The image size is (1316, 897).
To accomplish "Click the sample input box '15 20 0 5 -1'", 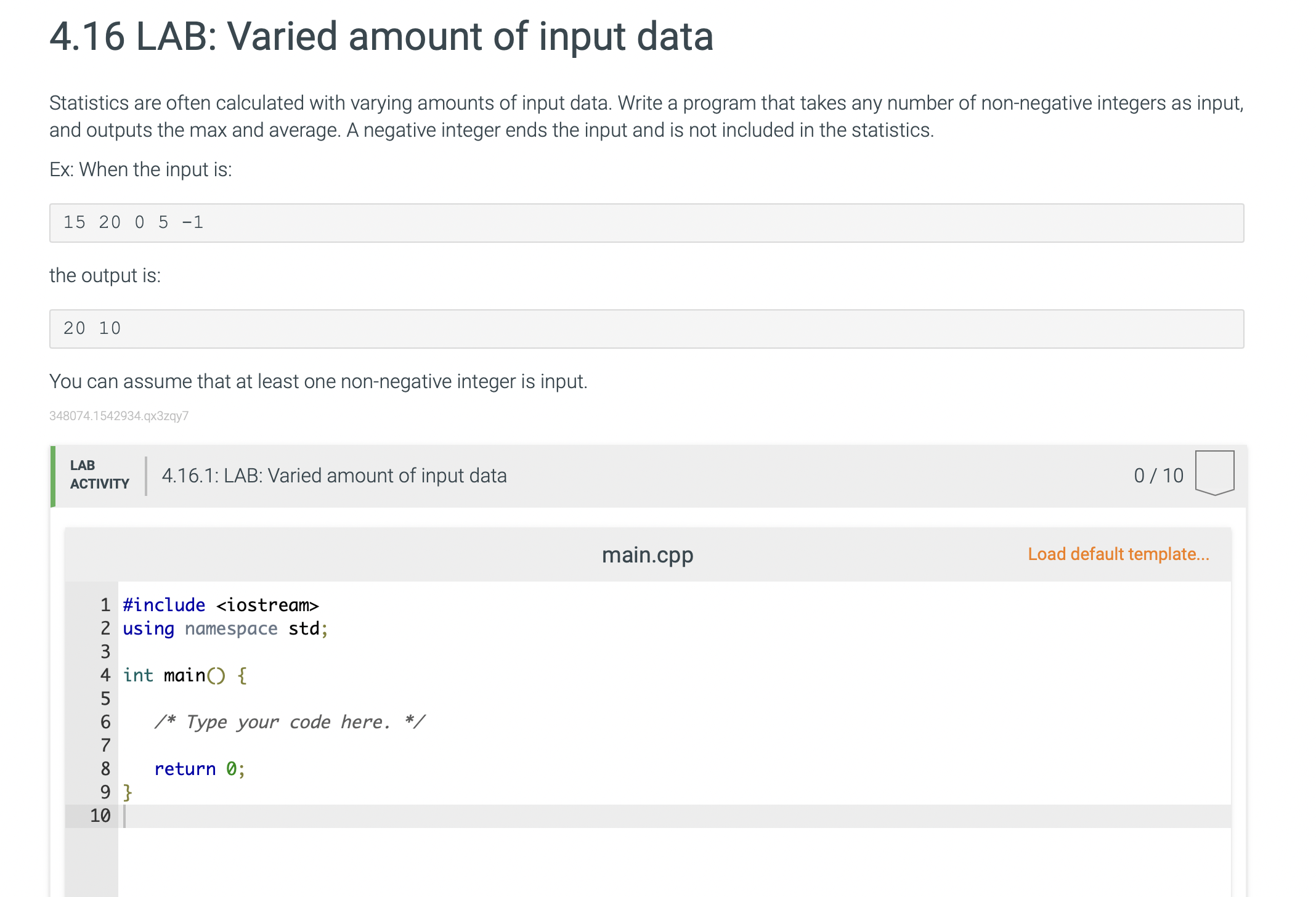I will click(x=646, y=223).
